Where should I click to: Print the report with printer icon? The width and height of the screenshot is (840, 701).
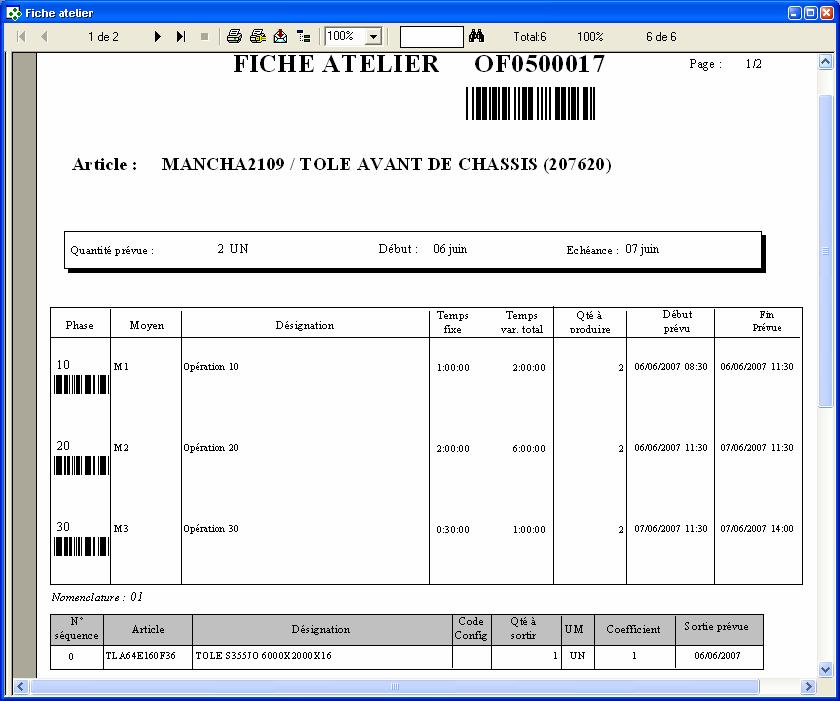234,36
